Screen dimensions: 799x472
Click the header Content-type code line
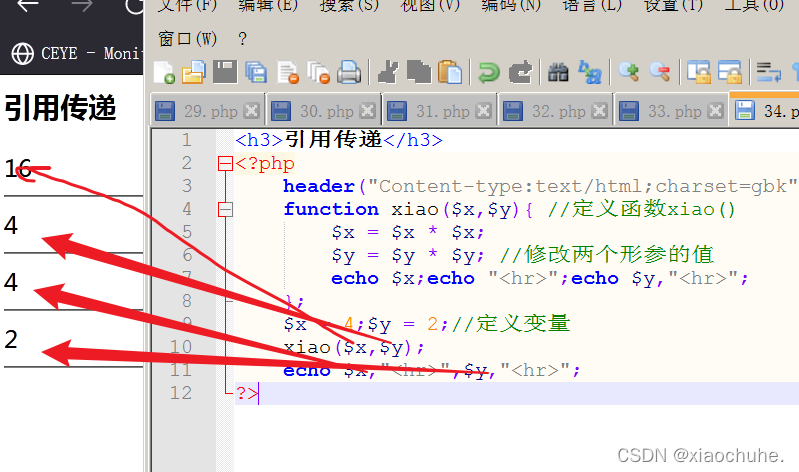pyautogui.click(x=540, y=186)
